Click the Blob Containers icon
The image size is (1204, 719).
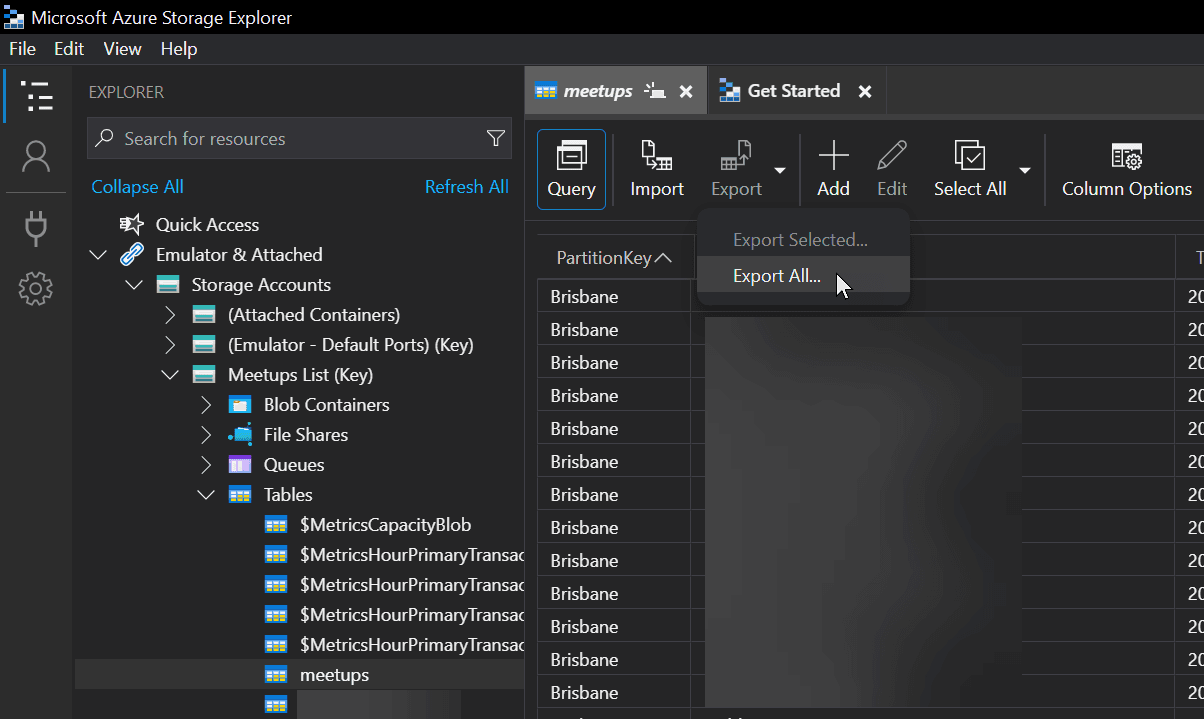(240, 405)
